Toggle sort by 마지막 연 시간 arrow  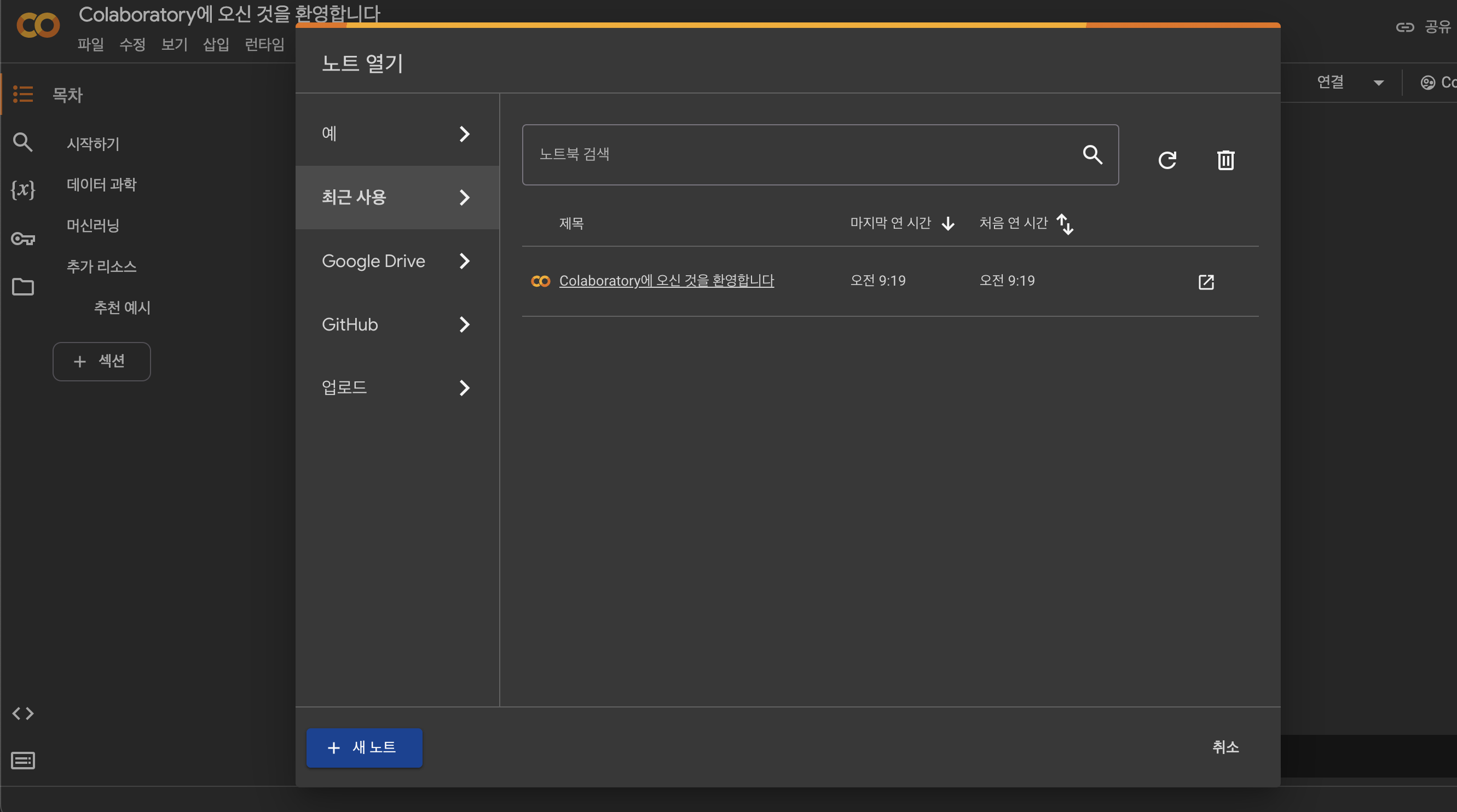tap(948, 224)
